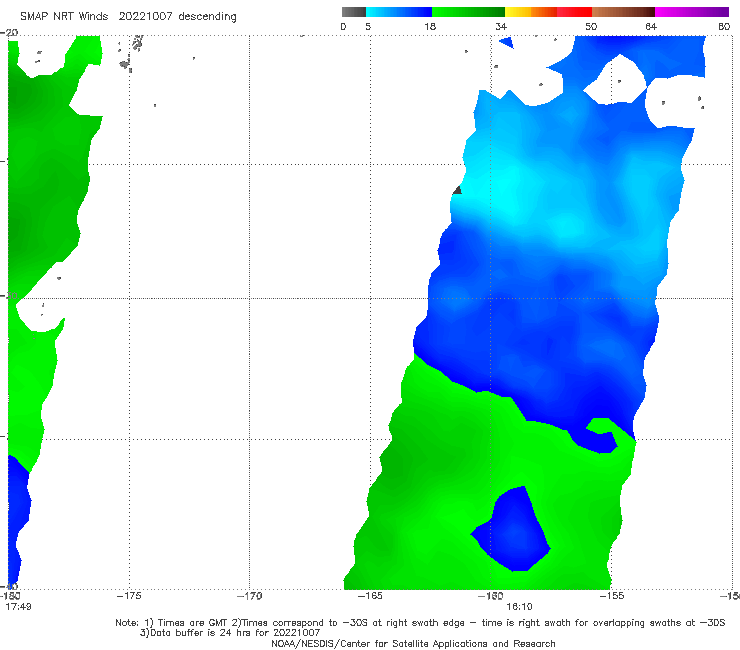Screen dimensions: 740x650
Task: Click the small black triangle marker on swath edge
Action: [457, 190]
